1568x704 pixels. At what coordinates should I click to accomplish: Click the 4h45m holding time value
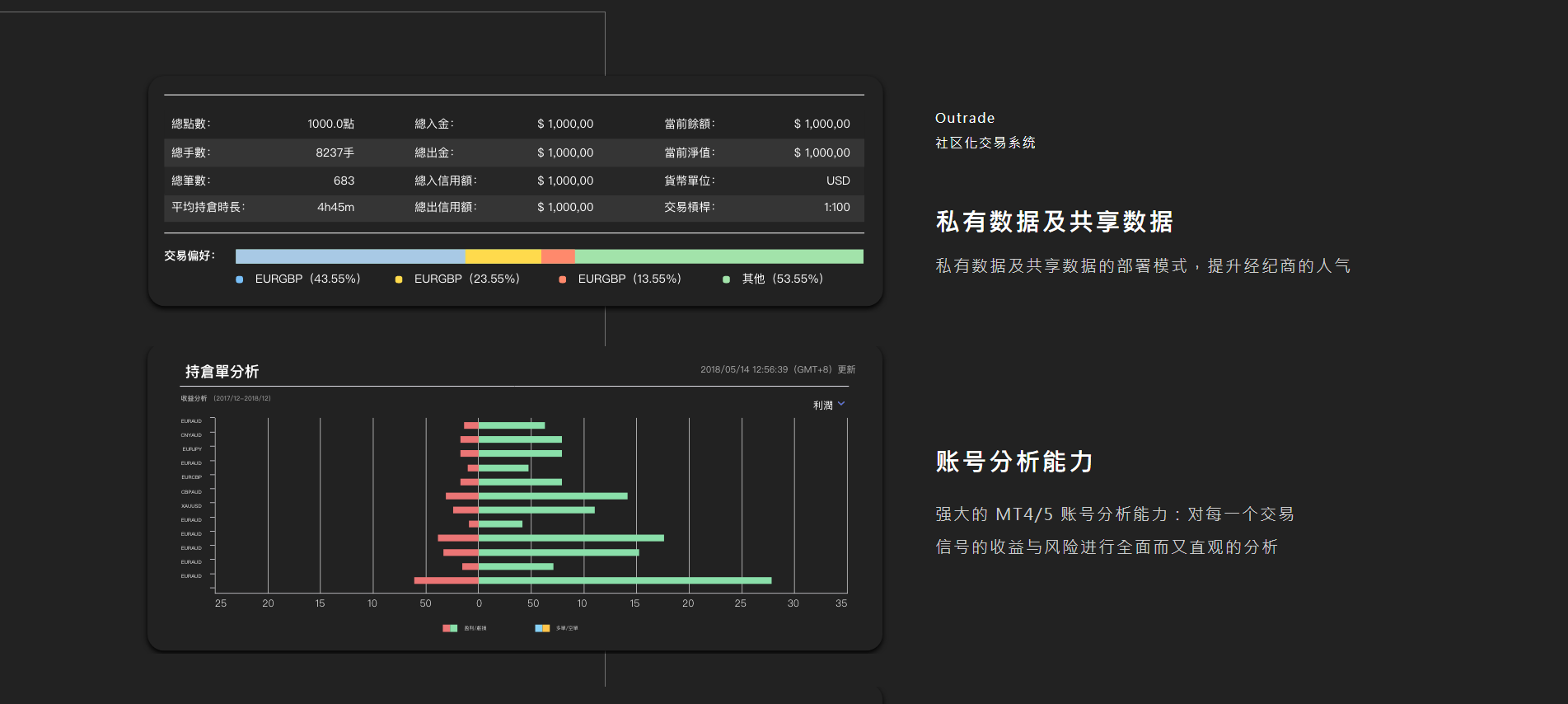(336, 207)
